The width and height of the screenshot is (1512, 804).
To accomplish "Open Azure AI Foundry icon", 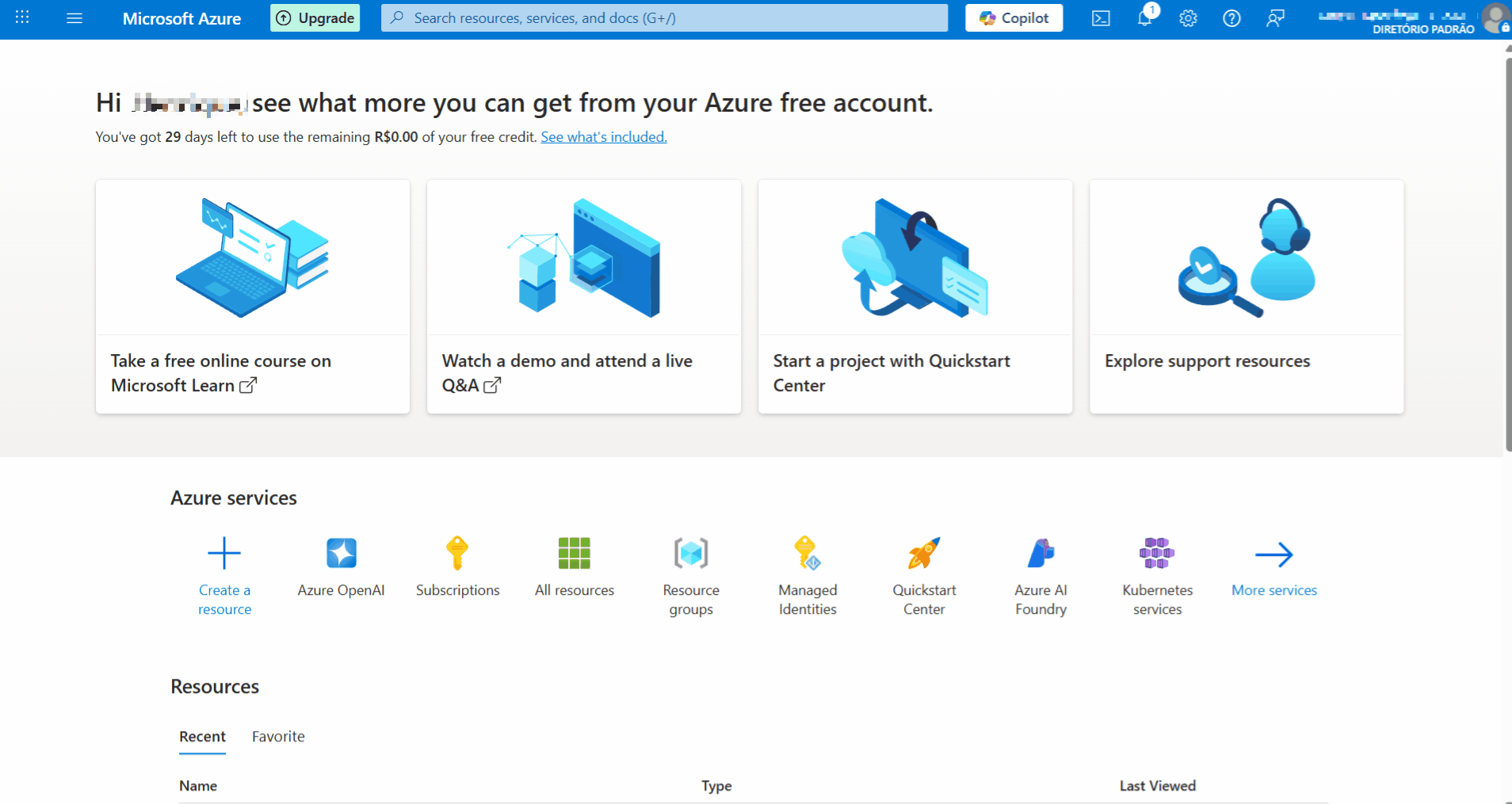I will 1040,554.
